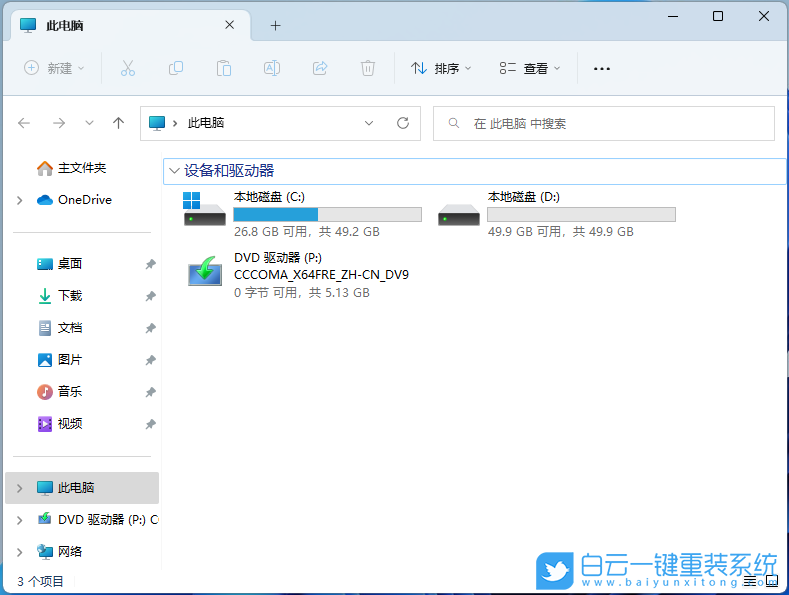Image resolution: width=789 pixels, height=595 pixels.
Task: Click 此电脑 breadcrumb in address bar
Action: (x=206, y=123)
